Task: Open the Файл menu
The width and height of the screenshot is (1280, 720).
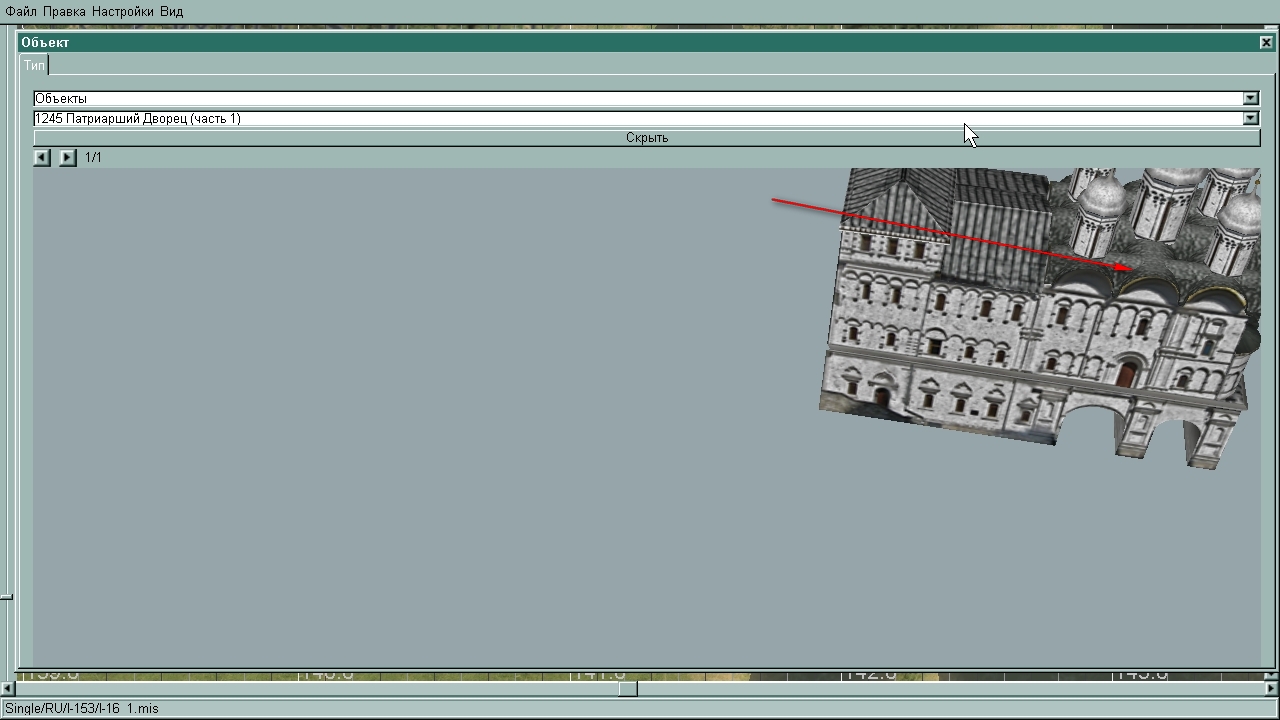Action: coord(21,11)
